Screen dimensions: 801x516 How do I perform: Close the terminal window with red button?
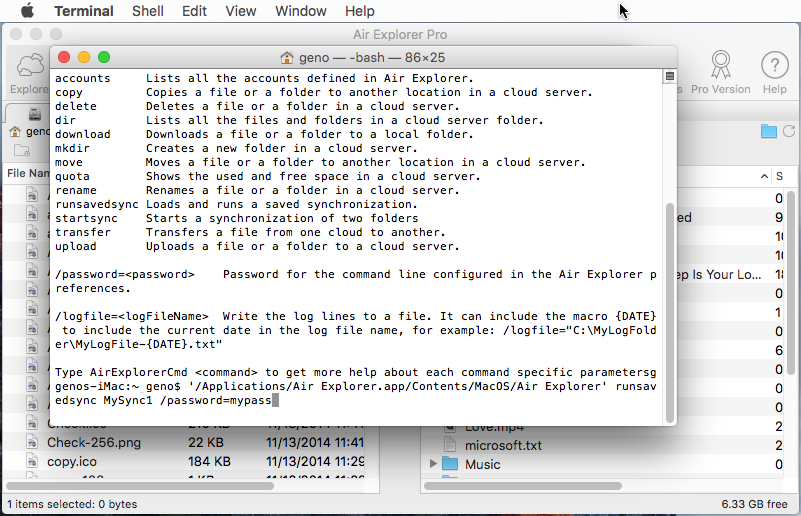64,57
